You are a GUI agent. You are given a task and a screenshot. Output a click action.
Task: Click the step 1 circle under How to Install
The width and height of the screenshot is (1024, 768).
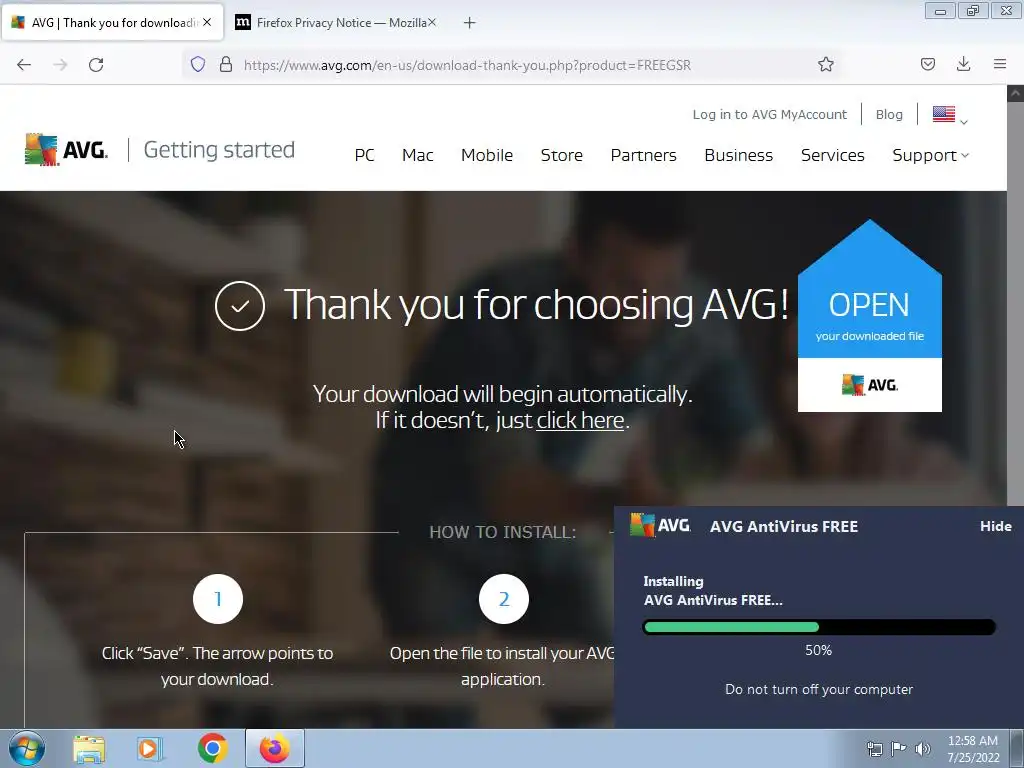pos(217,599)
